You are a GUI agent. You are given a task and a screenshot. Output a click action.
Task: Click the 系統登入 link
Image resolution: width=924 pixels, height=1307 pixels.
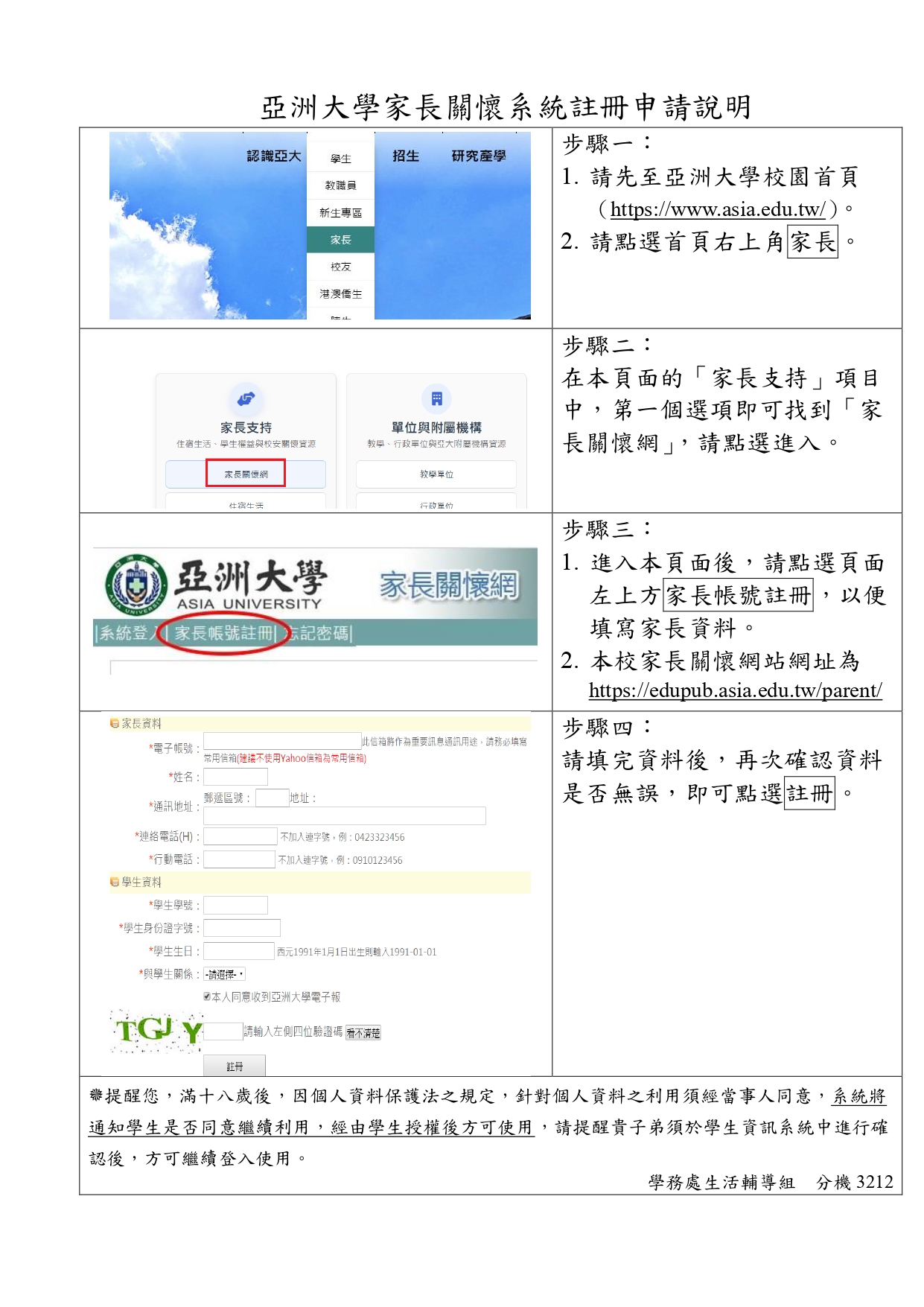(x=130, y=633)
